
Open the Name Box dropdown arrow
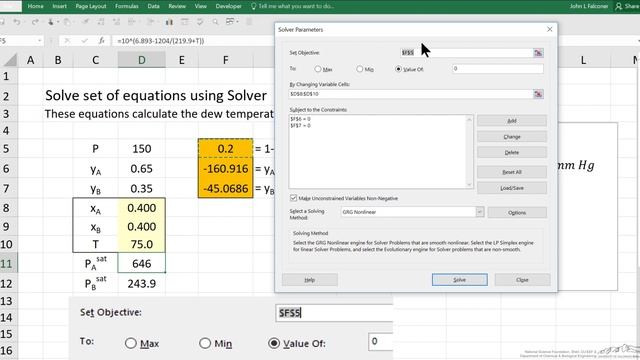tap(39, 40)
